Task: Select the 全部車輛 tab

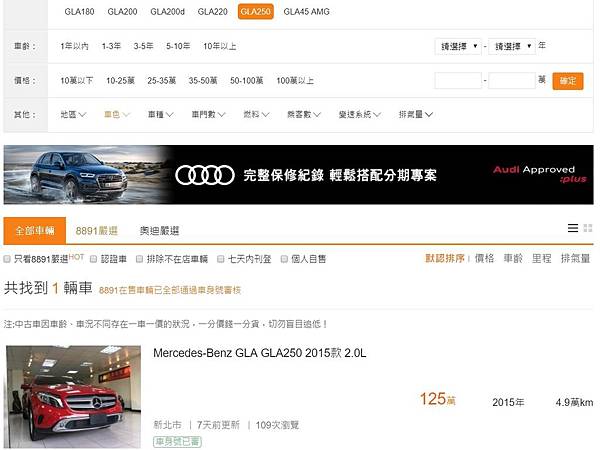Action: [x=35, y=231]
